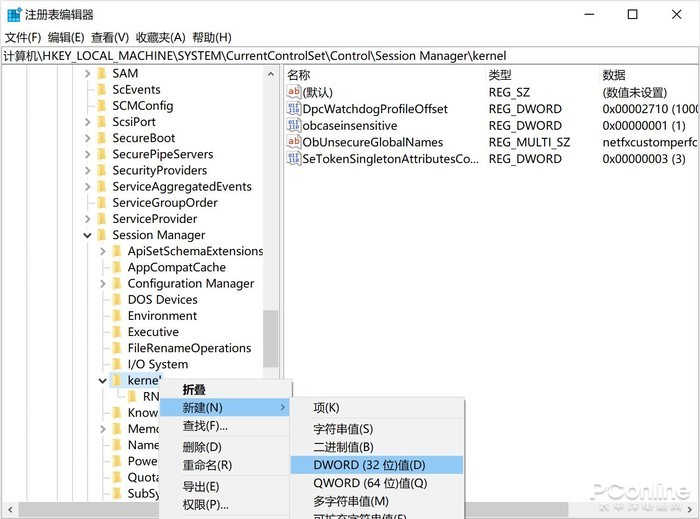The height and width of the screenshot is (519, 700).
Task: Click the DOS Devices folder icon
Action: coord(117,299)
